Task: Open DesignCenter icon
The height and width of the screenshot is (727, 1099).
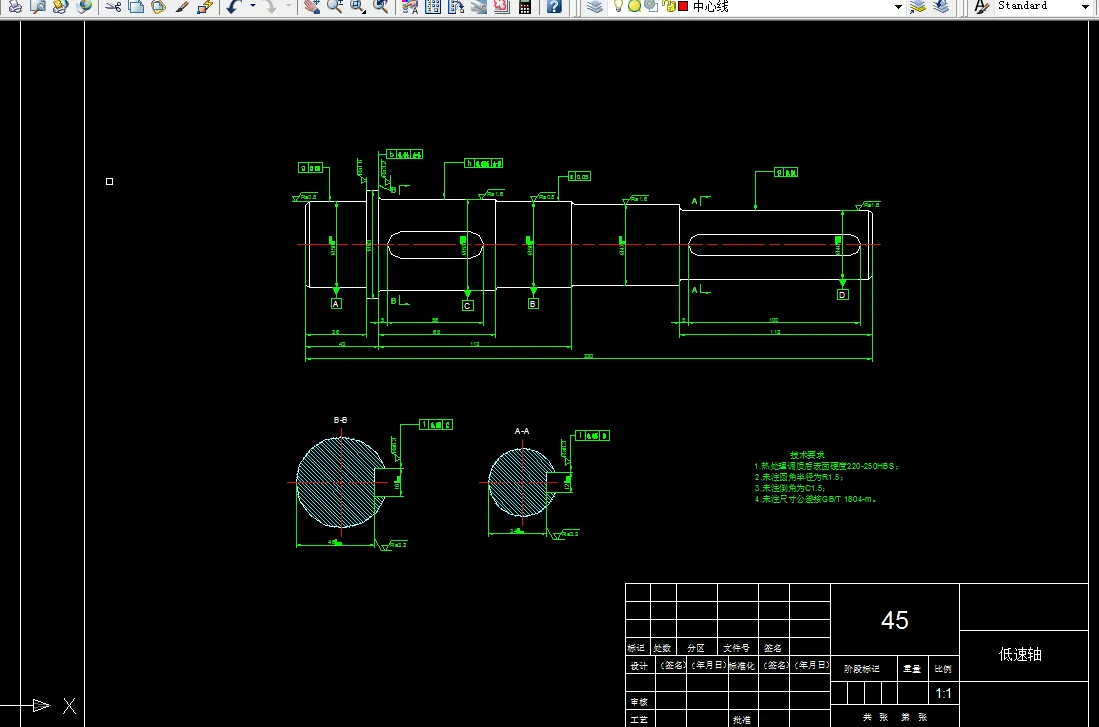Action: coord(433,6)
